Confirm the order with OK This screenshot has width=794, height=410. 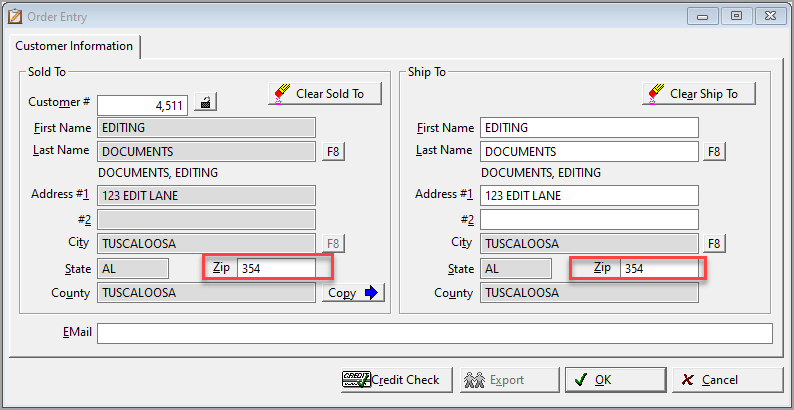click(x=615, y=380)
